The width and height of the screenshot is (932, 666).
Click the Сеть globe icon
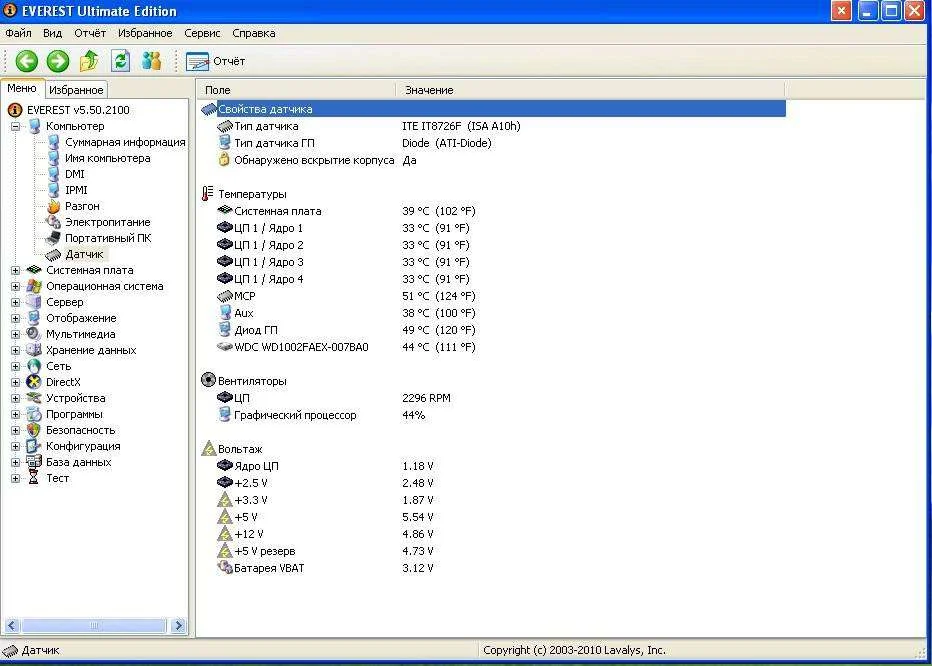click(34, 367)
